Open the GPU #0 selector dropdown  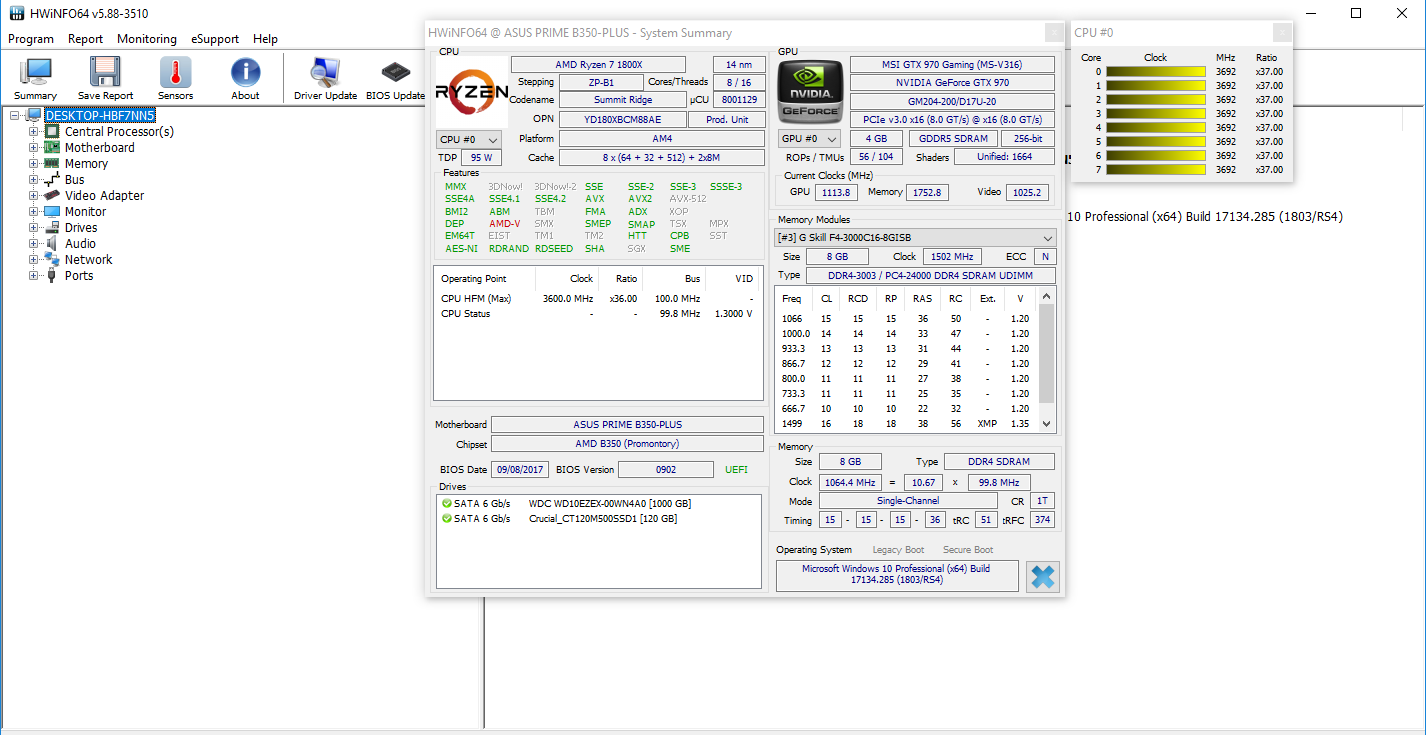(809, 139)
